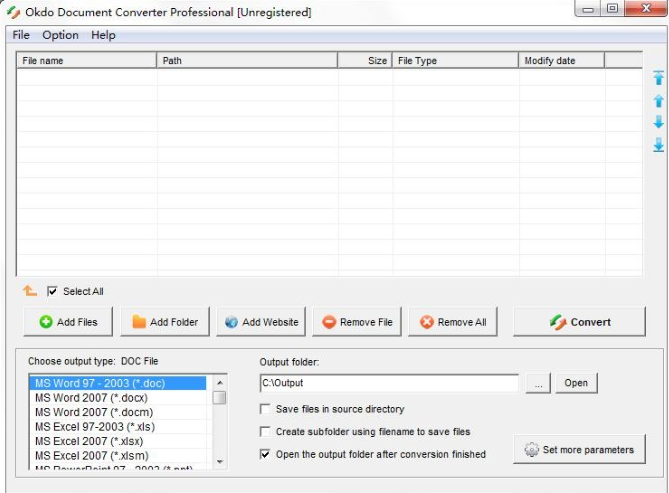Click the Okdo app icon in title bar
Image resolution: width=669 pixels, height=493 pixels.
13,12
